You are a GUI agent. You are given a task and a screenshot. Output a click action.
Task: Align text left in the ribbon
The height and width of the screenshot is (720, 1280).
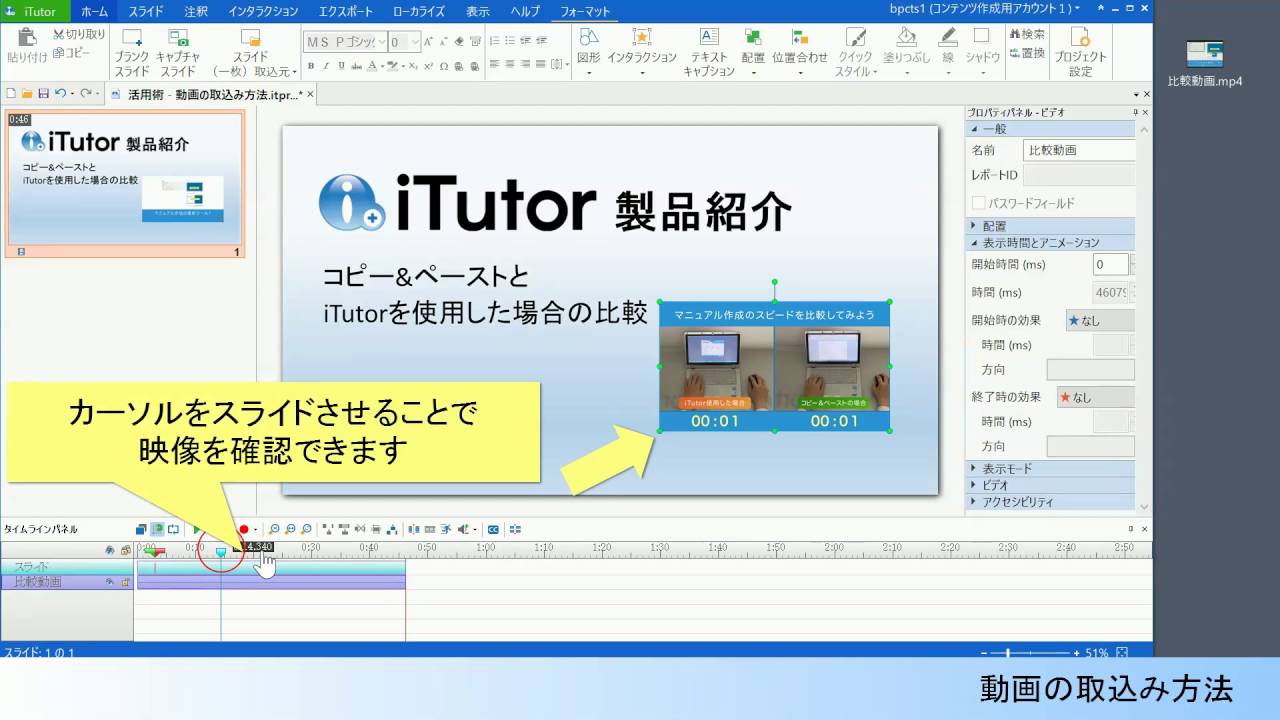click(494, 65)
